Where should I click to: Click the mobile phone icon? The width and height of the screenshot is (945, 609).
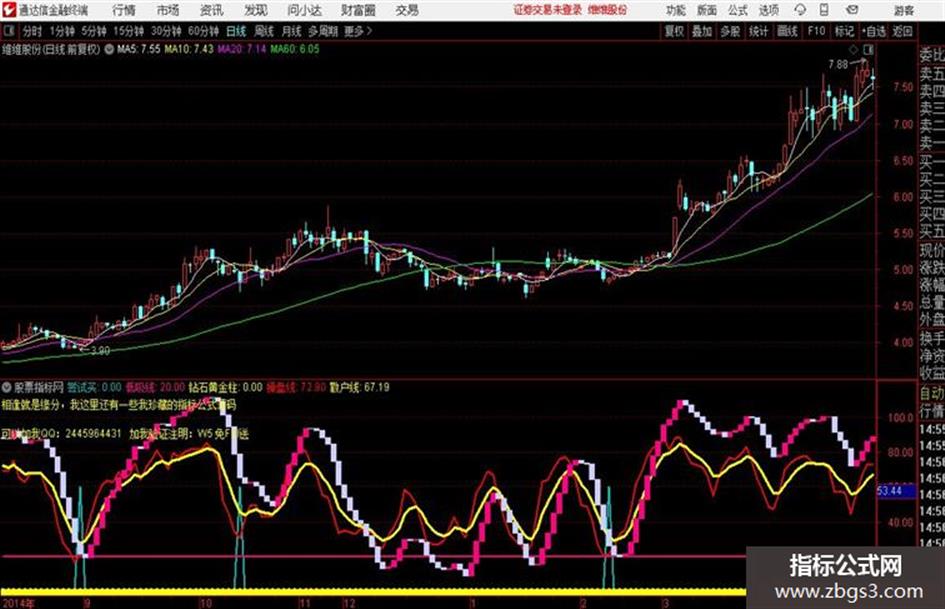tap(824, 10)
